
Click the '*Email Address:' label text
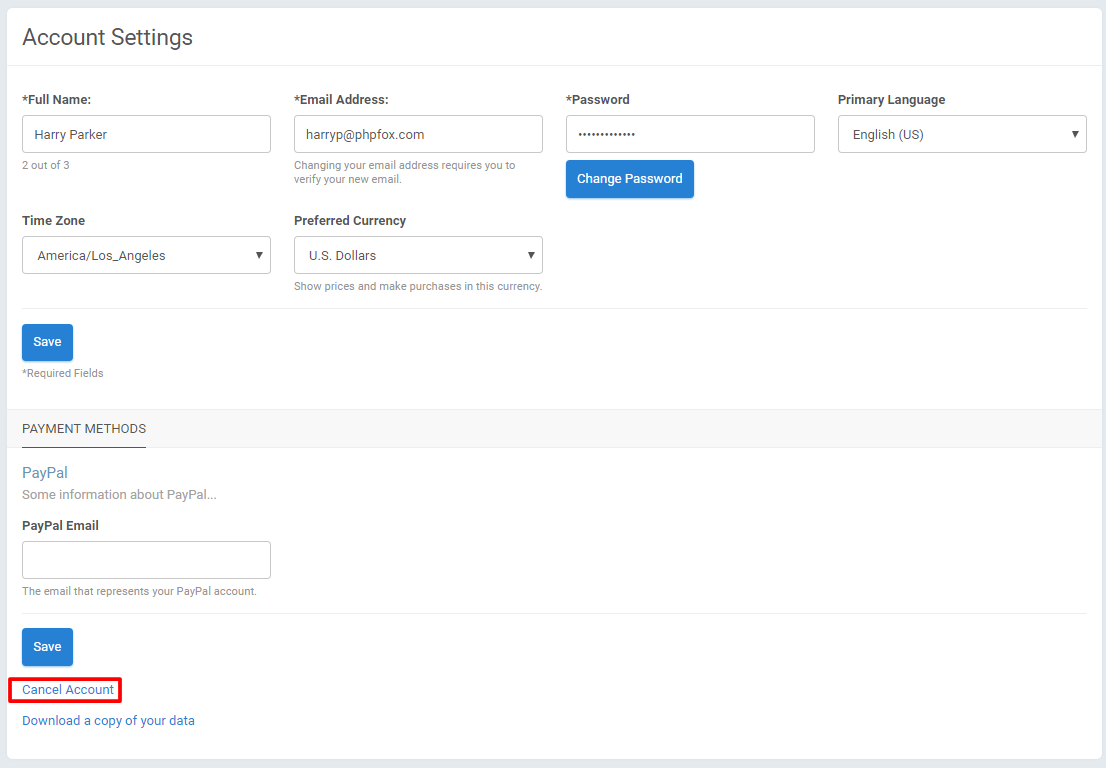coord(341,100)
